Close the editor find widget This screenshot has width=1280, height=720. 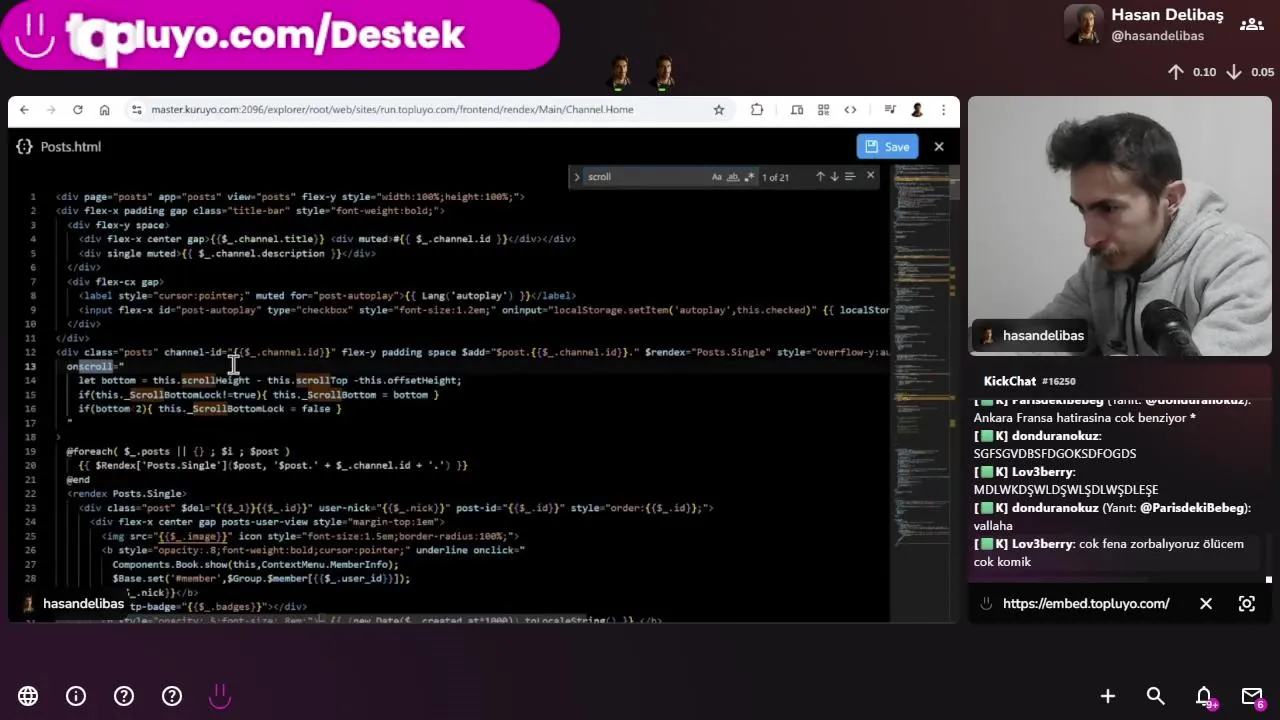870,176
